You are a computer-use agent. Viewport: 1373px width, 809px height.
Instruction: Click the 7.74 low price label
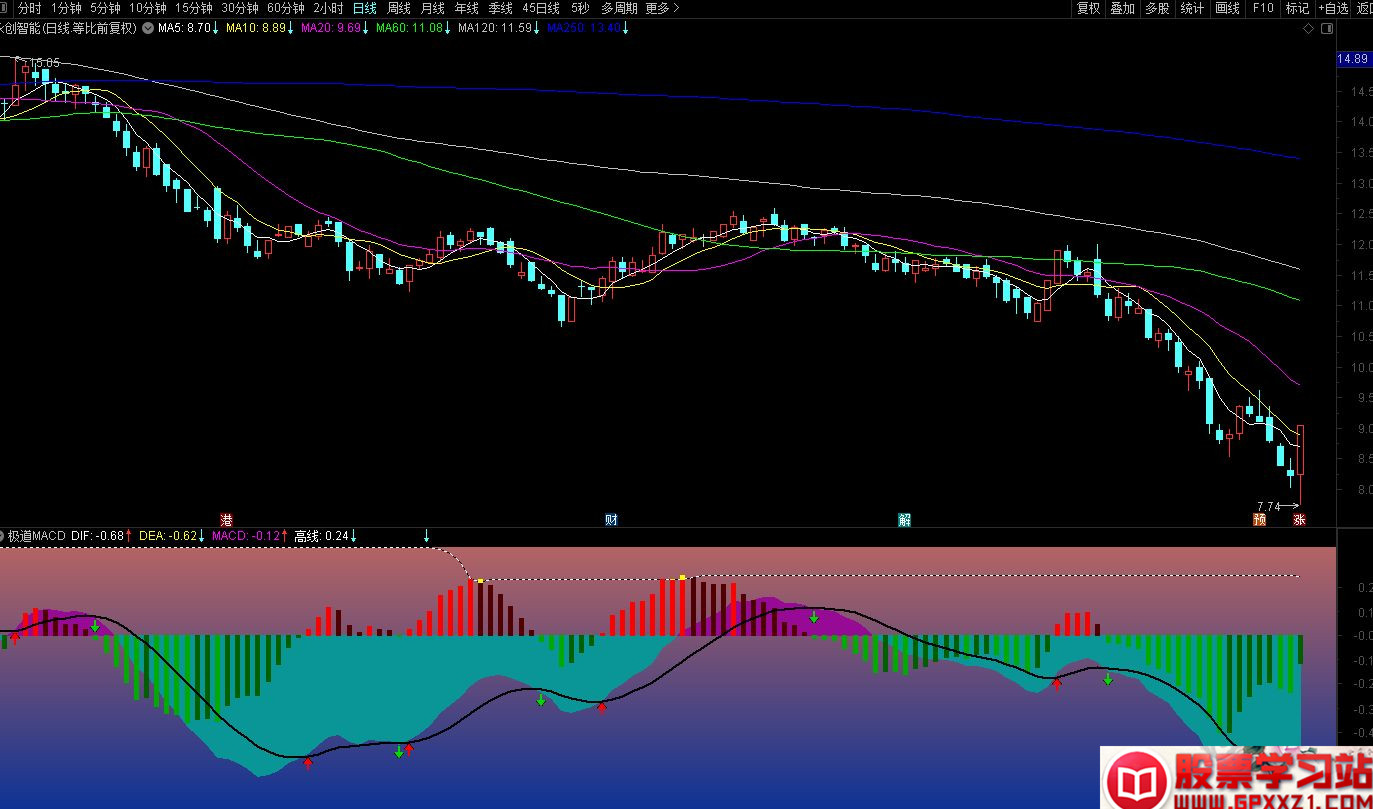pyautogui.click(x=1268, y=506)
